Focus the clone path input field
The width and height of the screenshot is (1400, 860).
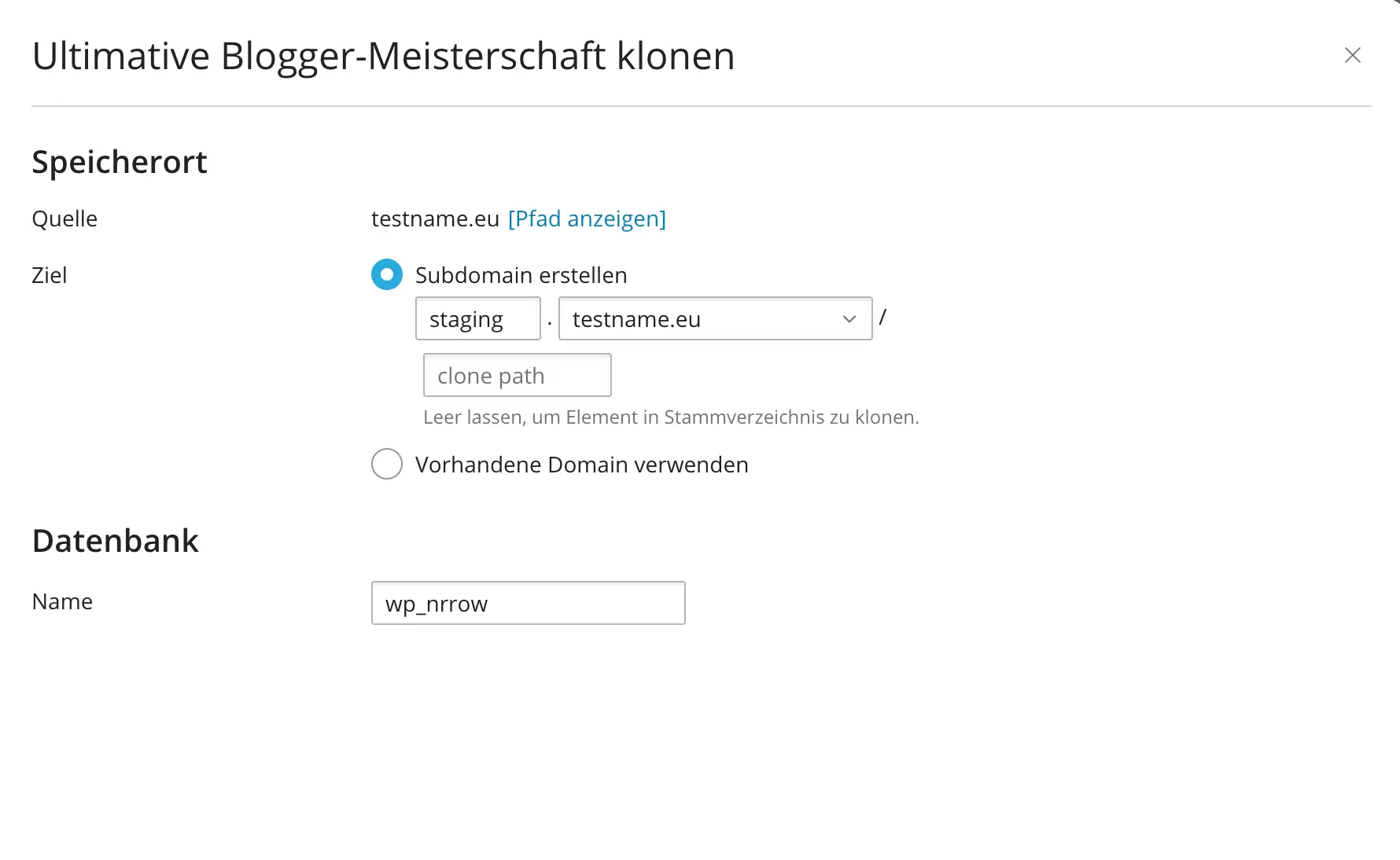click(517, 375)
